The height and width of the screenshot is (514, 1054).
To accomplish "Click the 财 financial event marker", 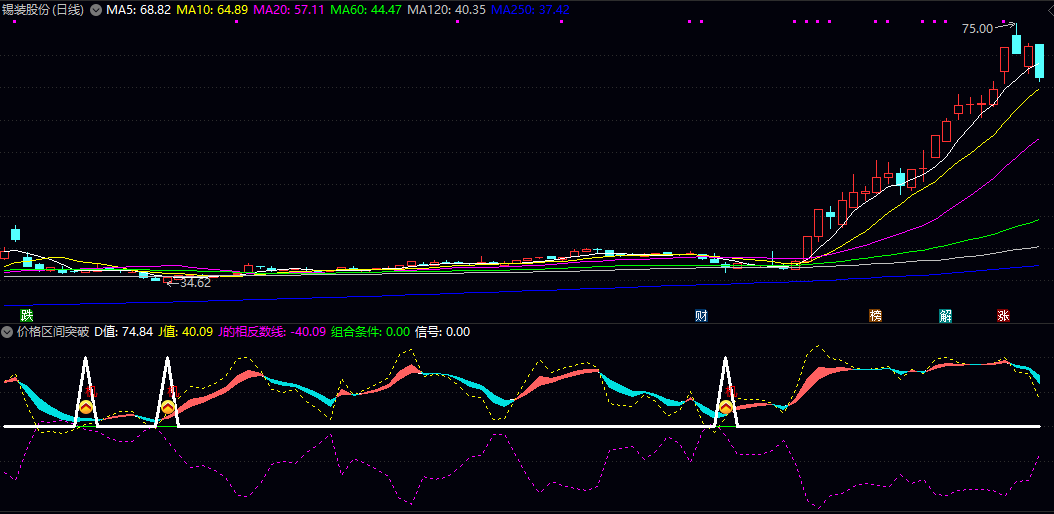I will (702, 315).
